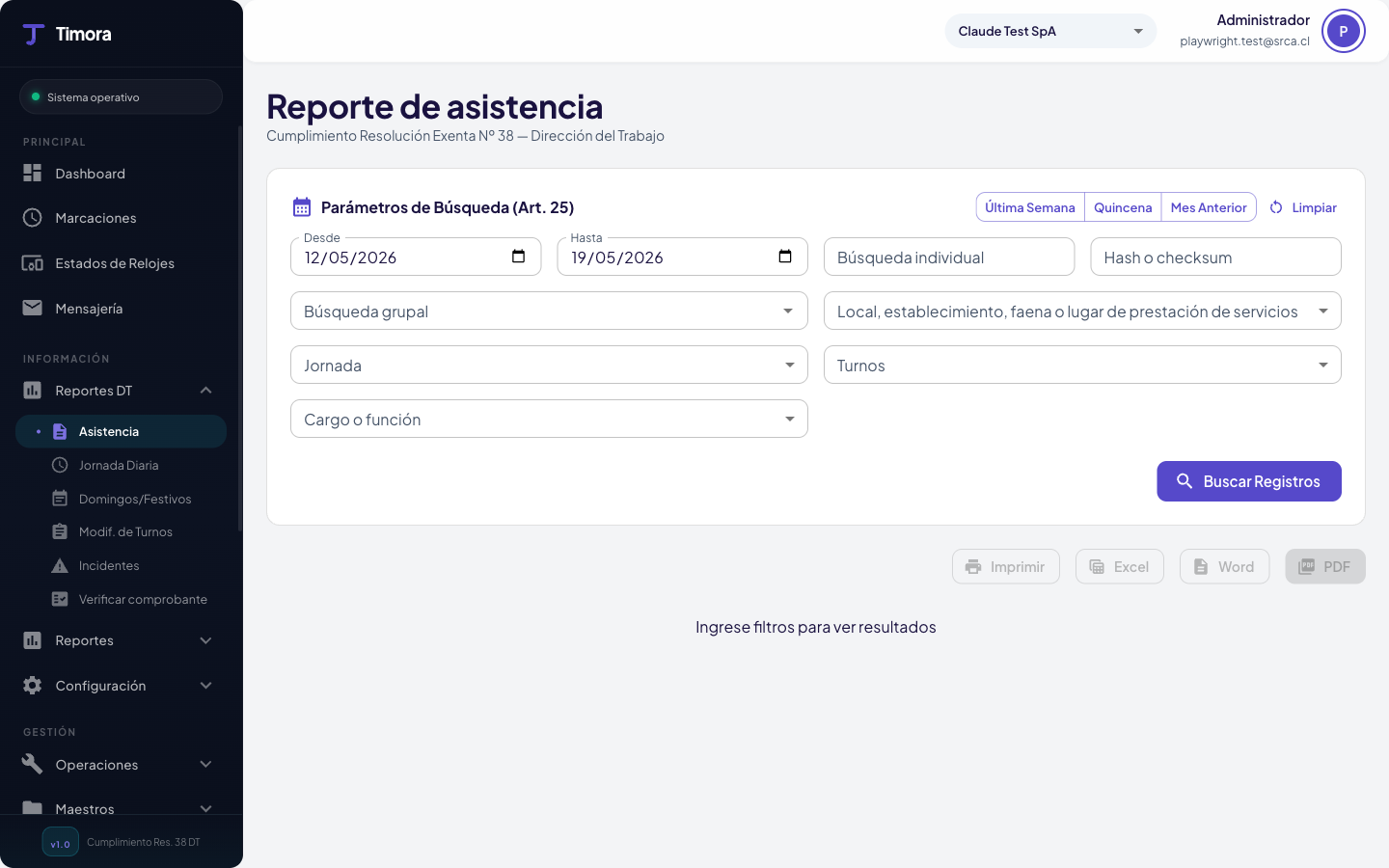Expand the Configuración section chevron
Screen dimensions: 1389x868
pyautogui.click(x=205, y=685)
